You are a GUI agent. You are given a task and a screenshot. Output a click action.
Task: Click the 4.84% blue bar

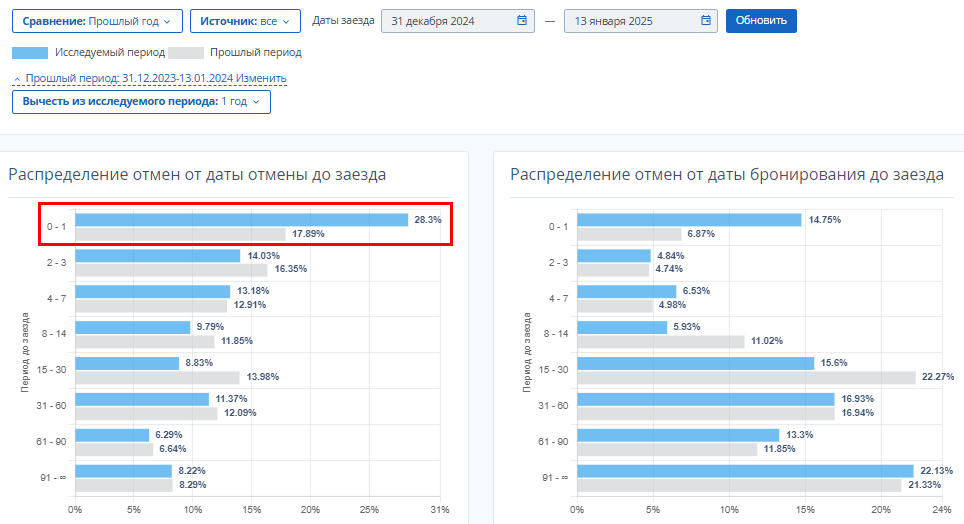pyautogui.click(x=614, y=255)
